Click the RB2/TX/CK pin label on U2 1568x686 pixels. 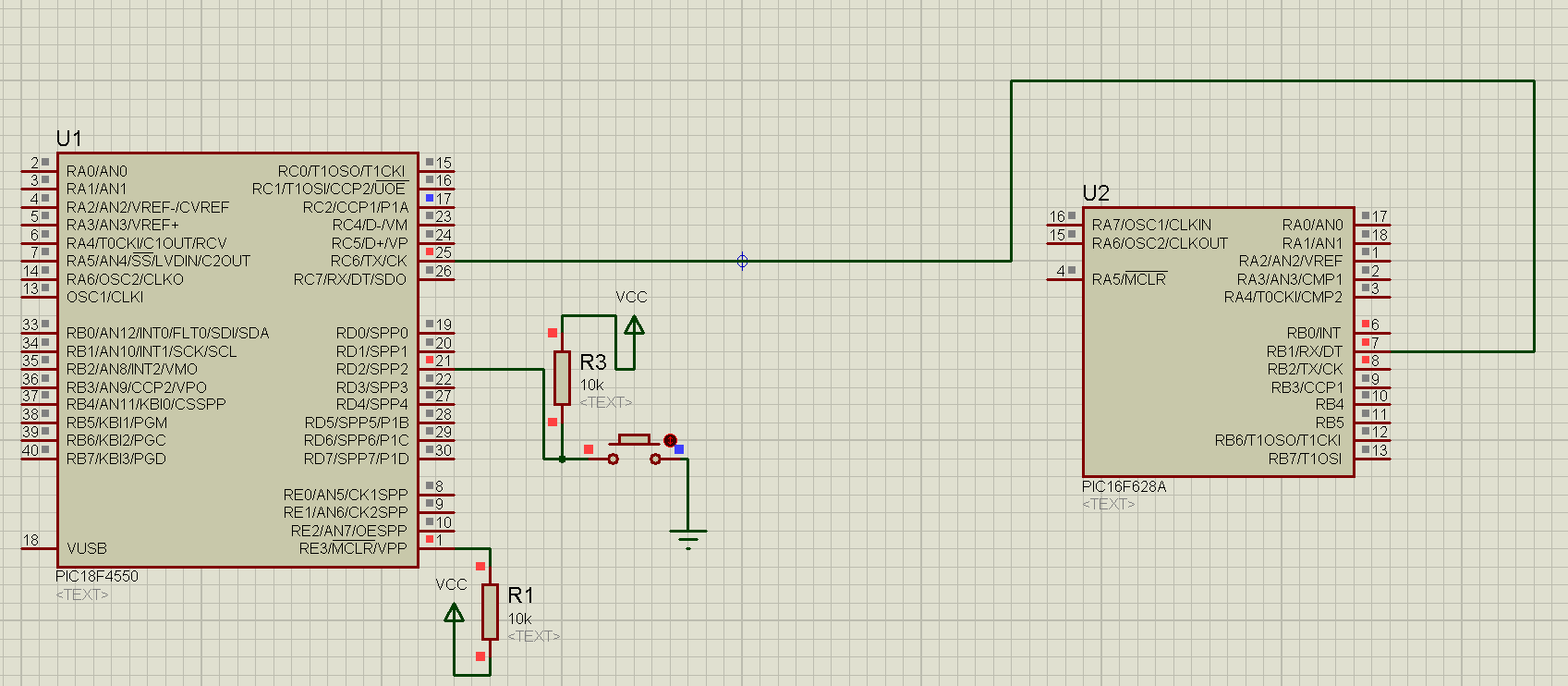(x=1306, y=369)
